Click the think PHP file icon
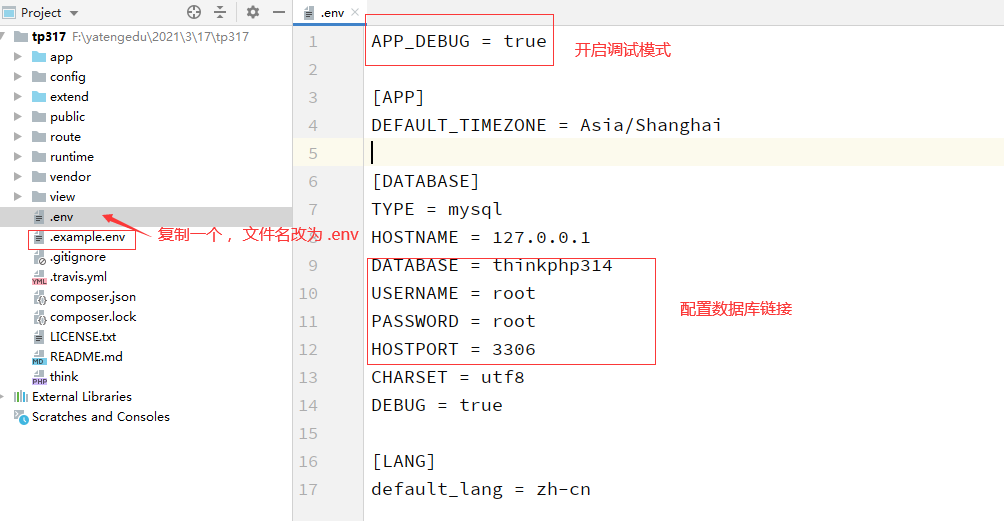This screenshot has height=521, width=1004. pyautogui.click(x=39, y=377)
